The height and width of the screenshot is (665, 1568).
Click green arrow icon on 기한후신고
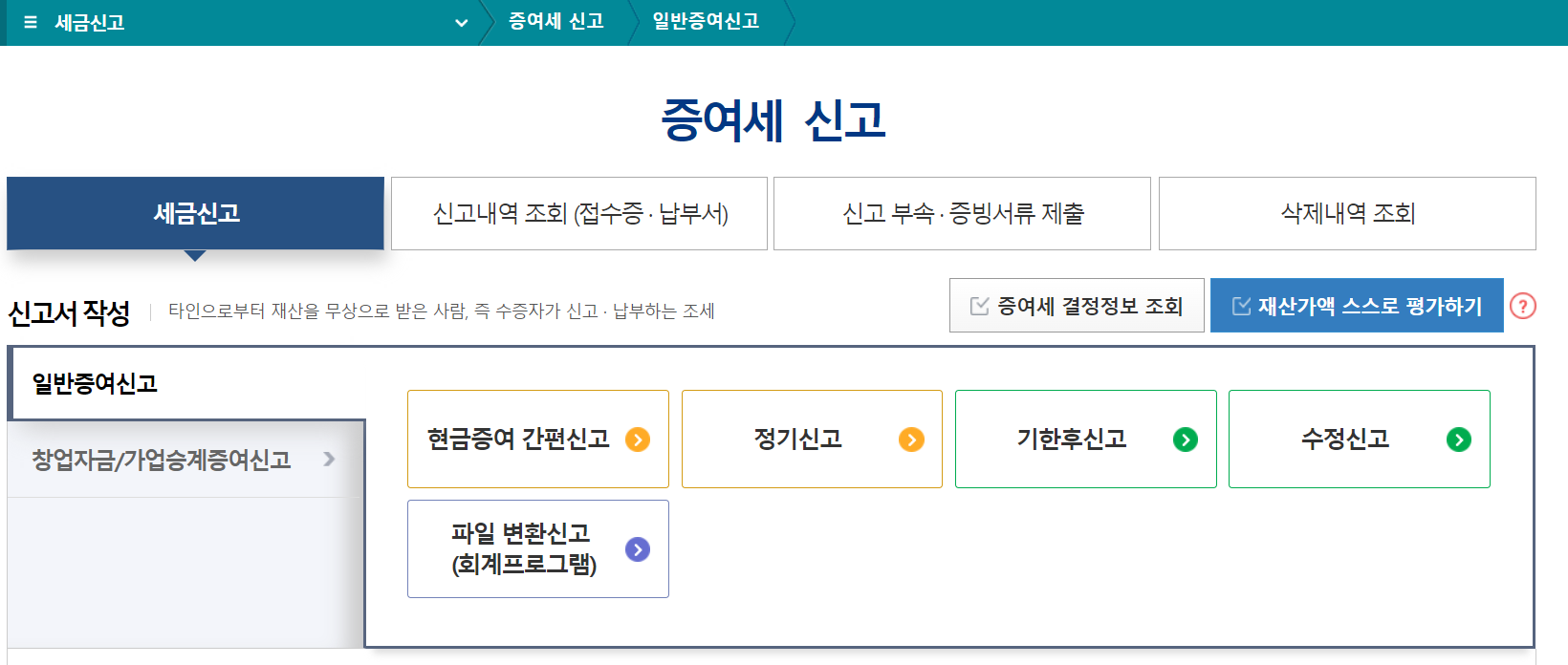pyautogui.click(x=1186, y=440)
